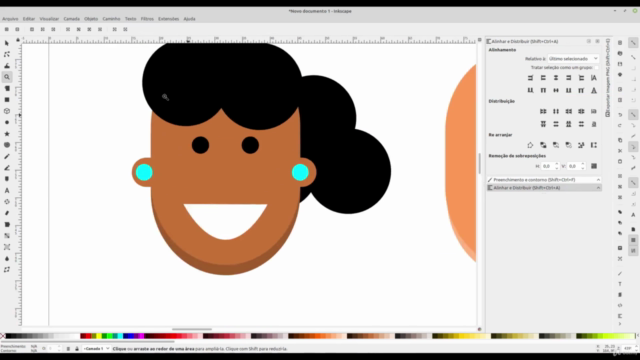Click the horizontal canvas scrollbar
The width and height of the screenshot is (640, 360).
192,329
